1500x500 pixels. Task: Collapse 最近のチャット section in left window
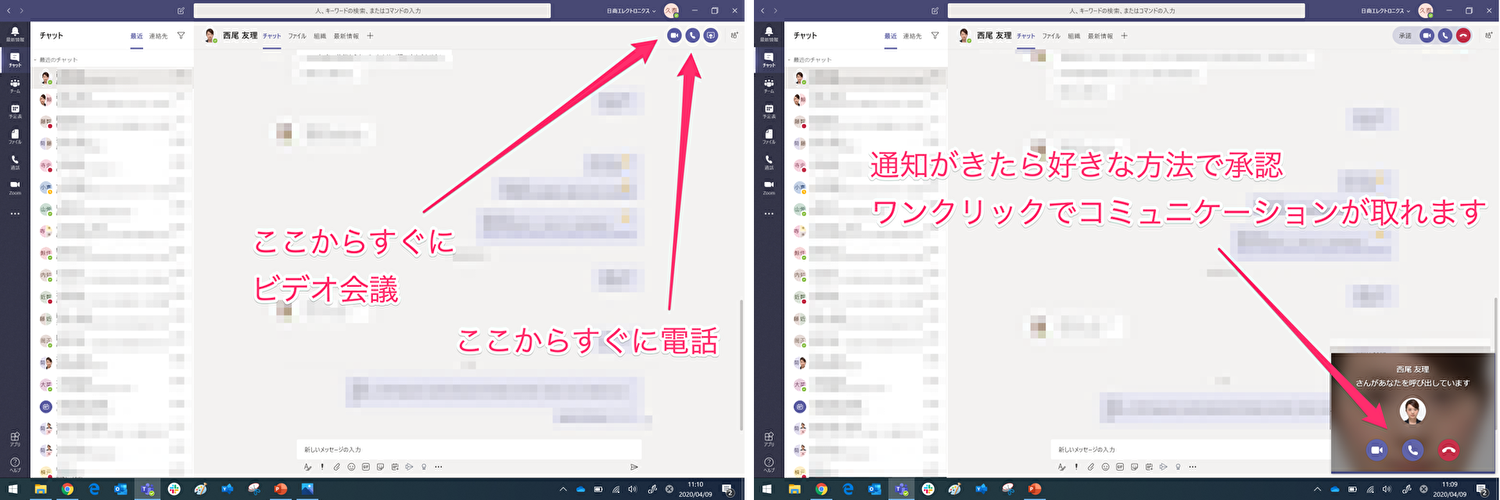[58, 60]
